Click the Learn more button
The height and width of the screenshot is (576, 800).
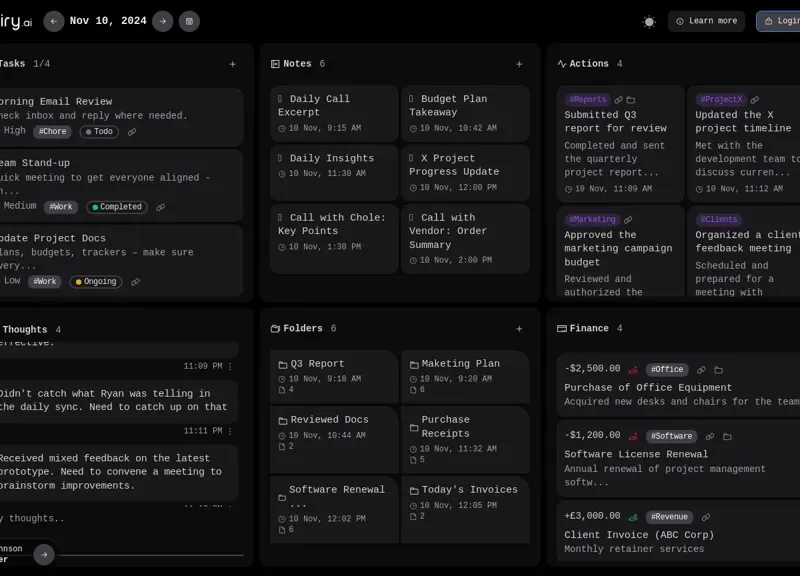706,21
